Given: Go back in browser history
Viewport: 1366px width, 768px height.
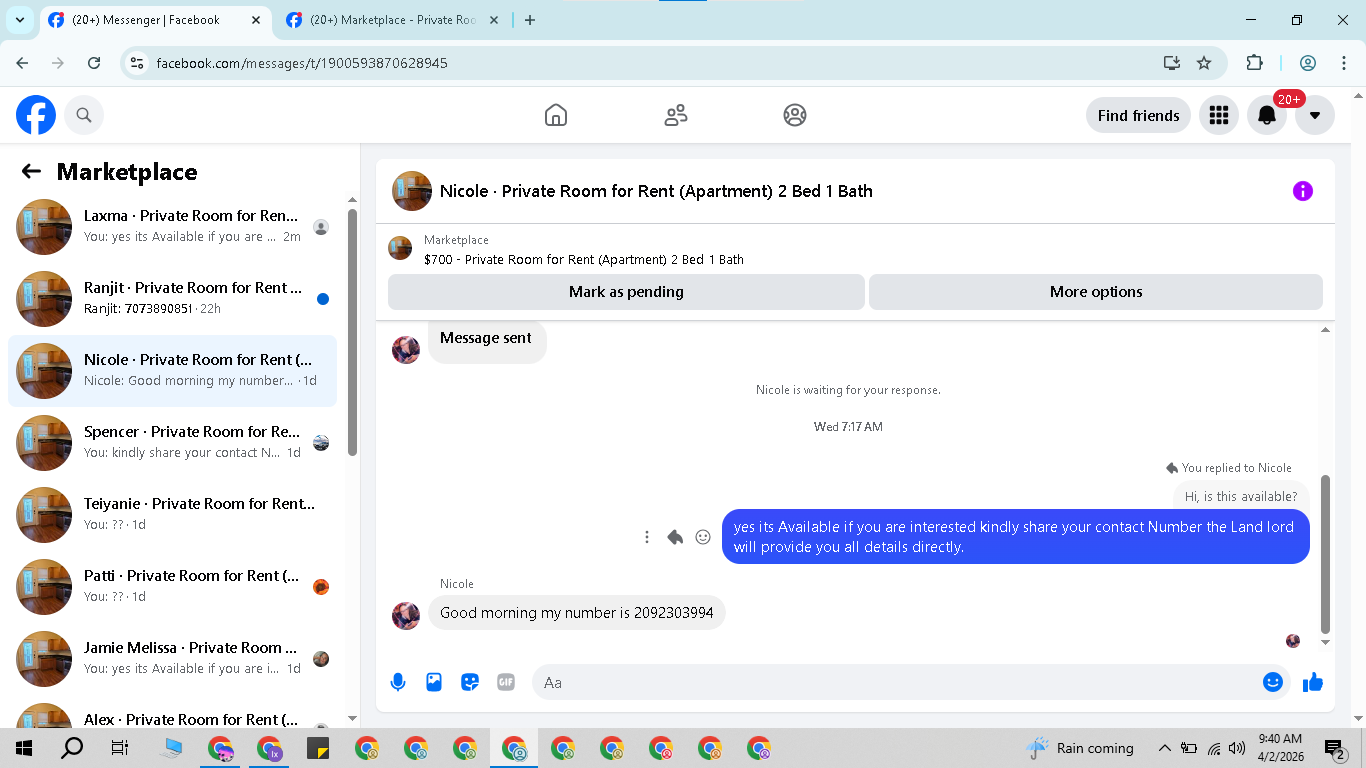Looking at the screenshot, I should [x=23, y=63].
